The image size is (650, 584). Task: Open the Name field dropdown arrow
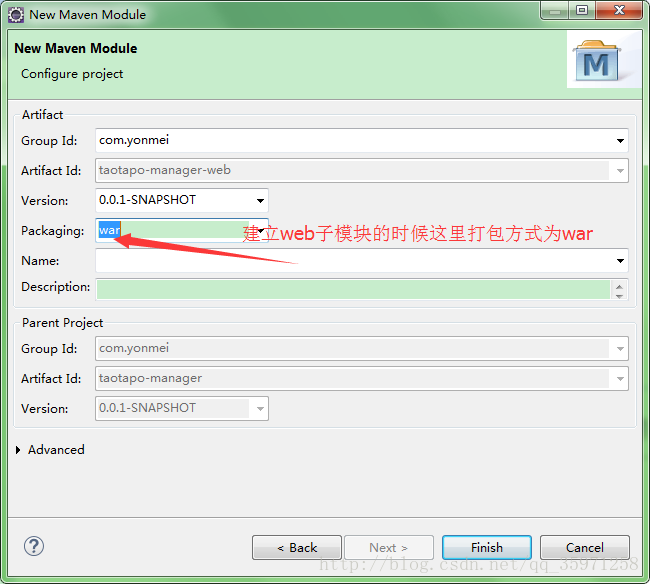click(620, 261)
